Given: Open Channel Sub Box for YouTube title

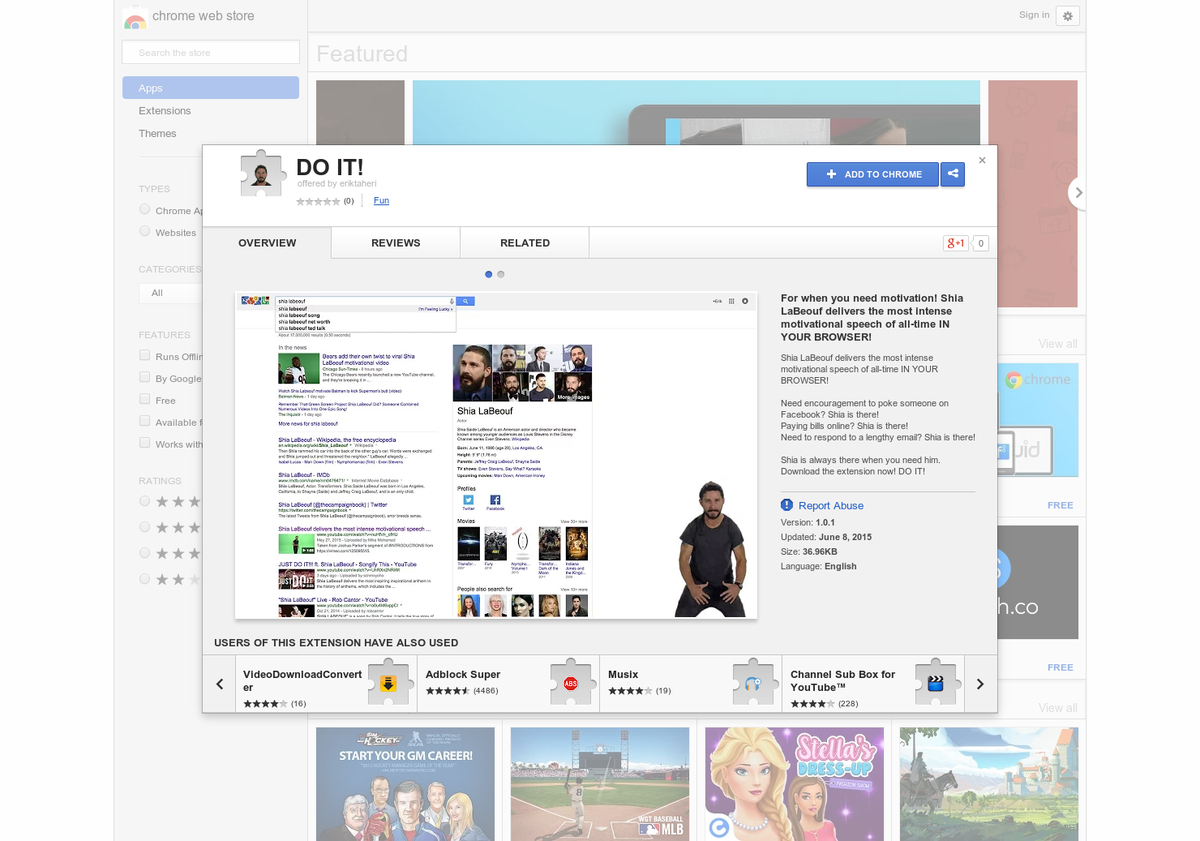Looking at the screenshot, I should coord(843,681).
